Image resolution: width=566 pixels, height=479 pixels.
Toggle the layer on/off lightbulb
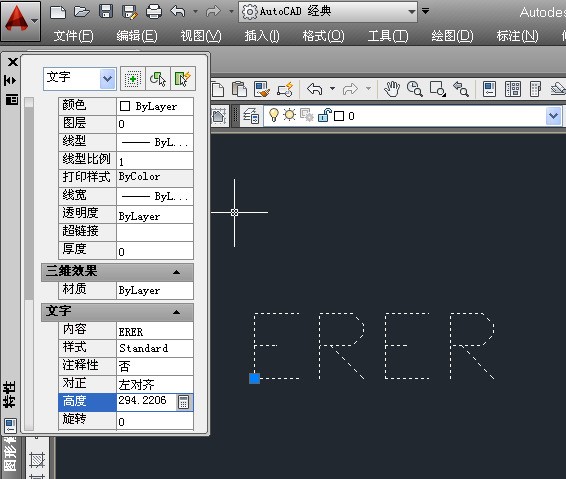pyautogui.click(x=274, y=115)
